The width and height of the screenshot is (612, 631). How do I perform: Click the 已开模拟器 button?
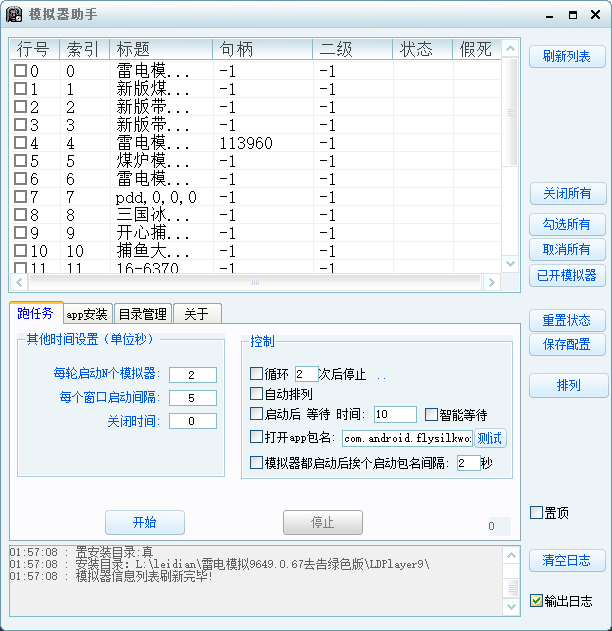pos(567,276)
